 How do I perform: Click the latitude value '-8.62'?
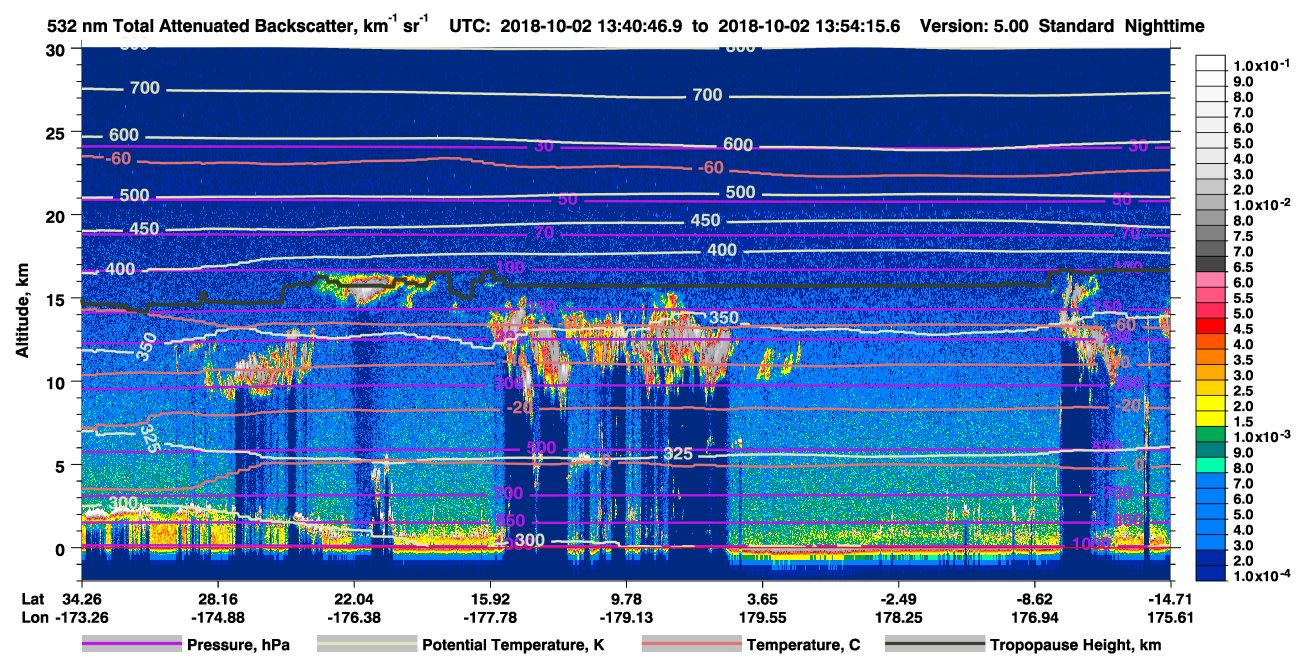click(1034, 598)
